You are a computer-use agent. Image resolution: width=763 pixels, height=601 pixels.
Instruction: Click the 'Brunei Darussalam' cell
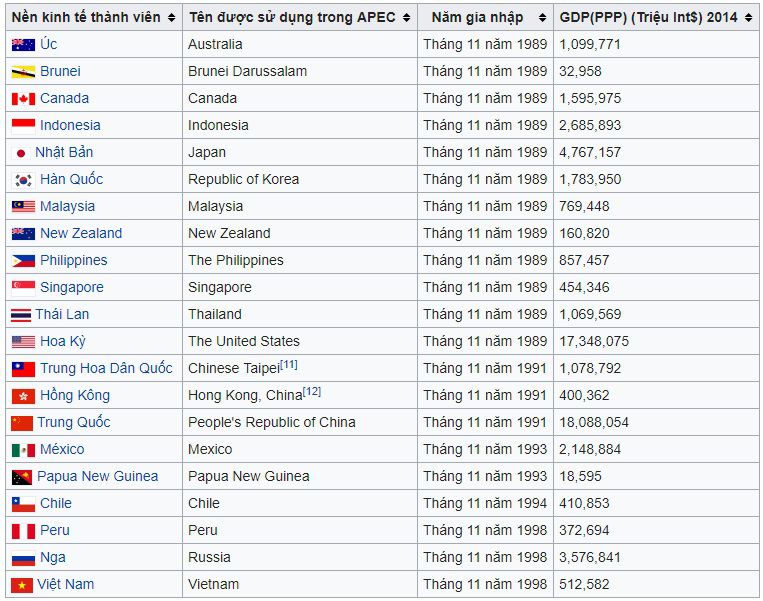pos(300,72)
